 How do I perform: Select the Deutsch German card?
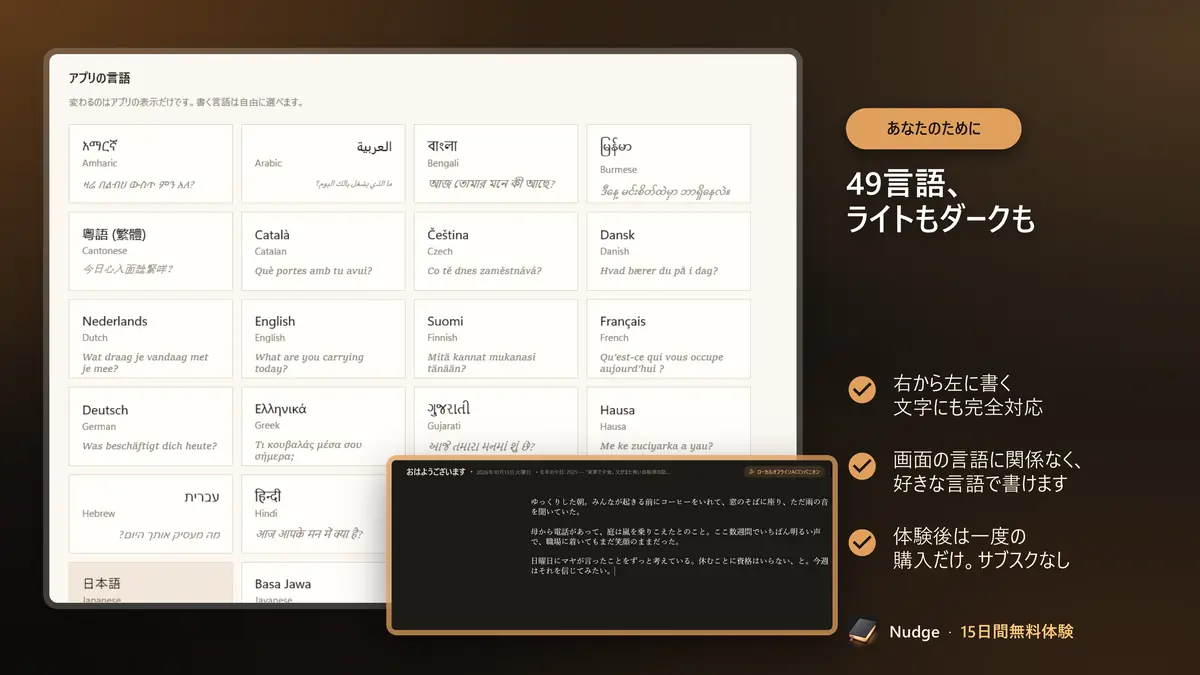tap(151, 427)
